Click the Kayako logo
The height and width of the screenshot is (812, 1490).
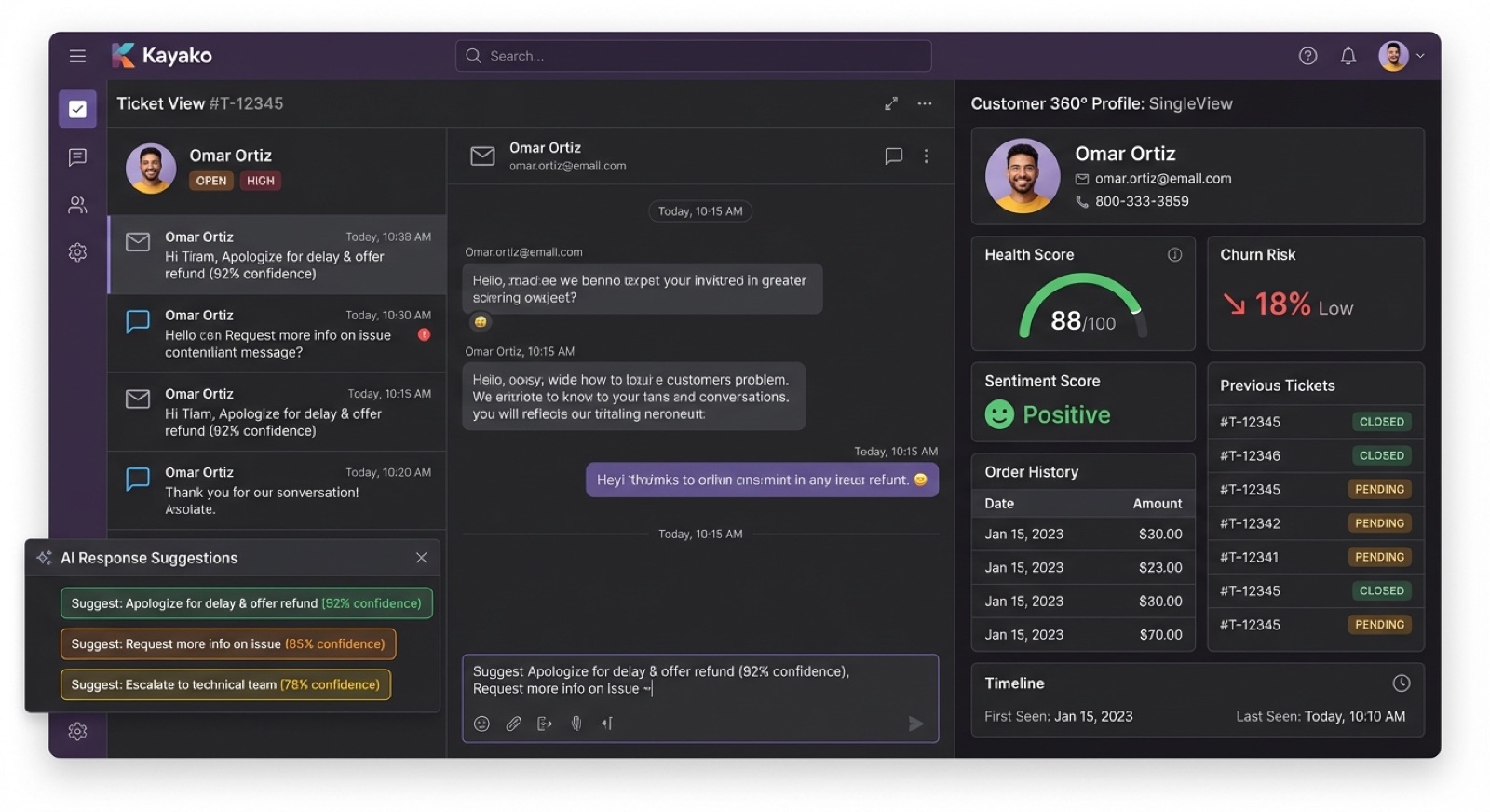(x=162, y=56)
